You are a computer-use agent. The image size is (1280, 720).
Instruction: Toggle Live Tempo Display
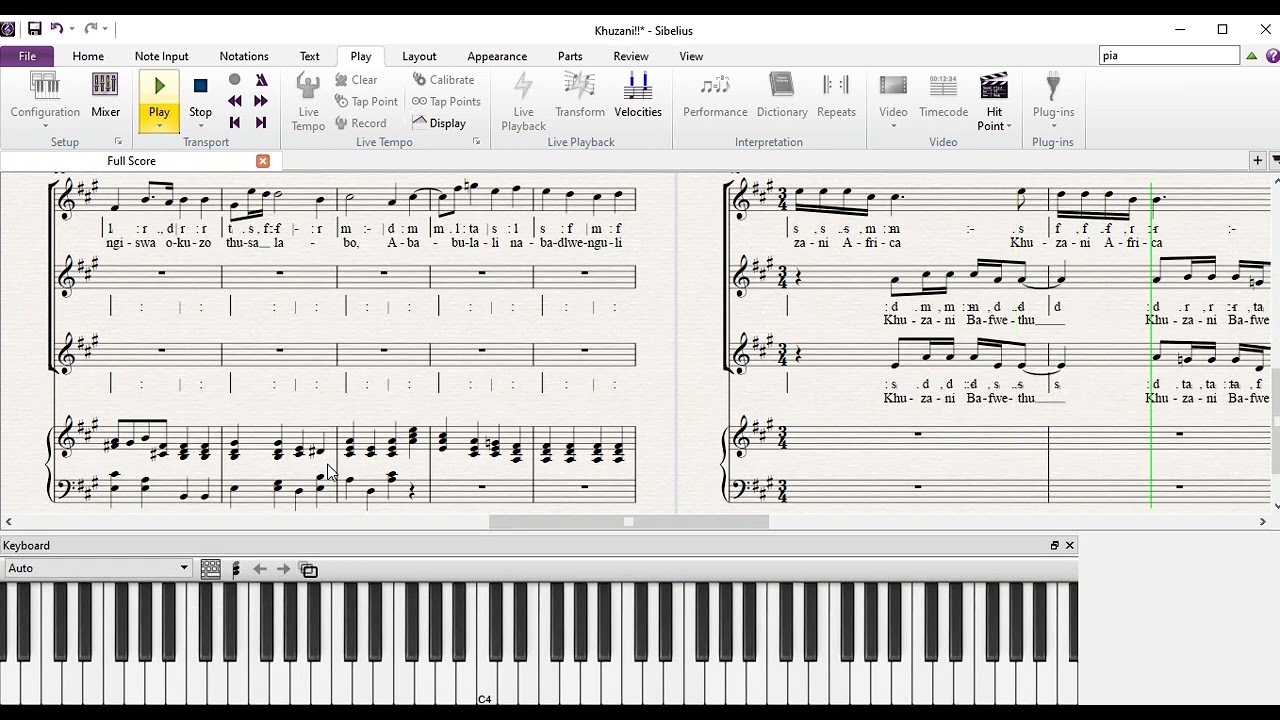tap(439, 123)
